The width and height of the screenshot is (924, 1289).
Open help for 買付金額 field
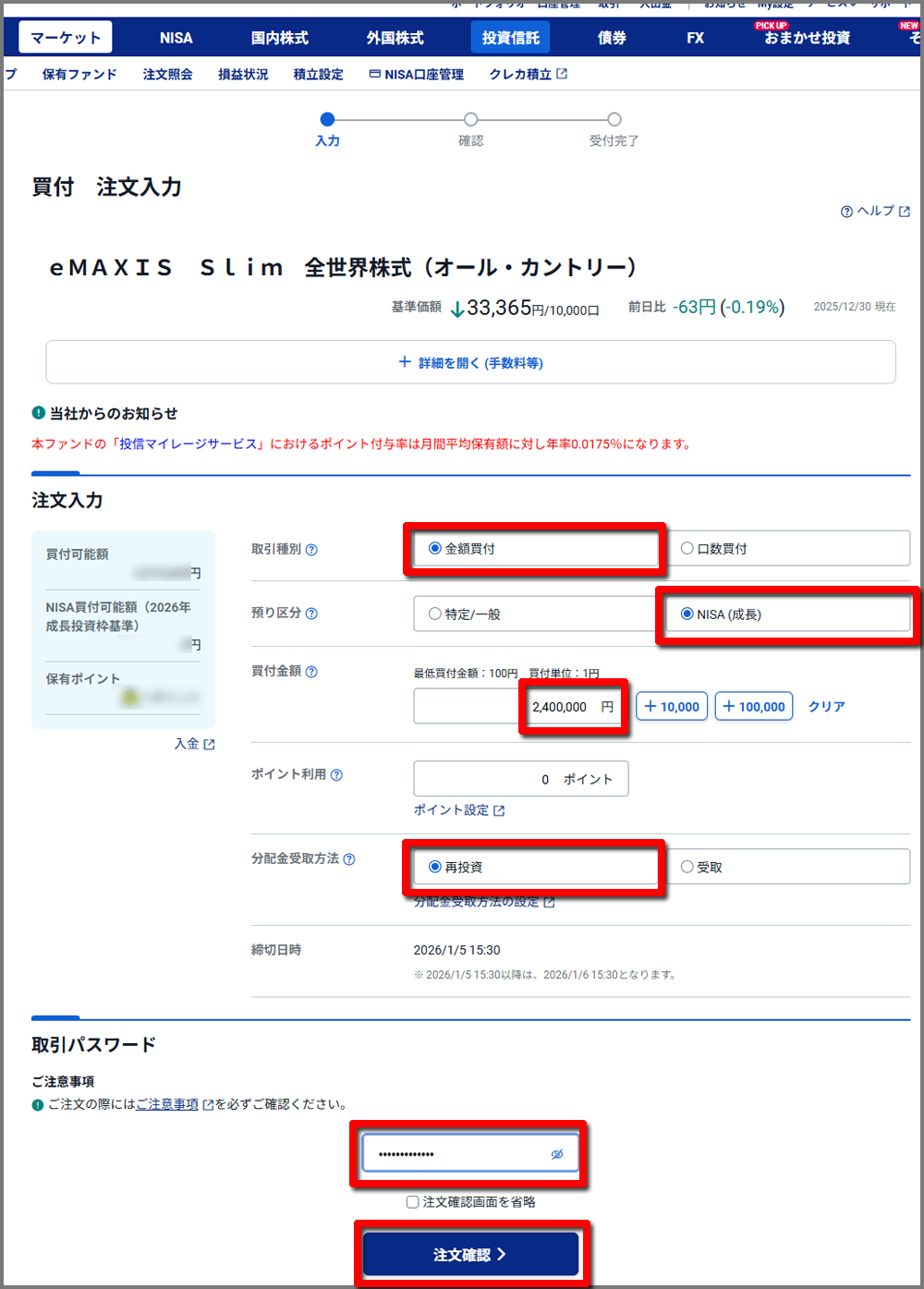coord(311,672)
